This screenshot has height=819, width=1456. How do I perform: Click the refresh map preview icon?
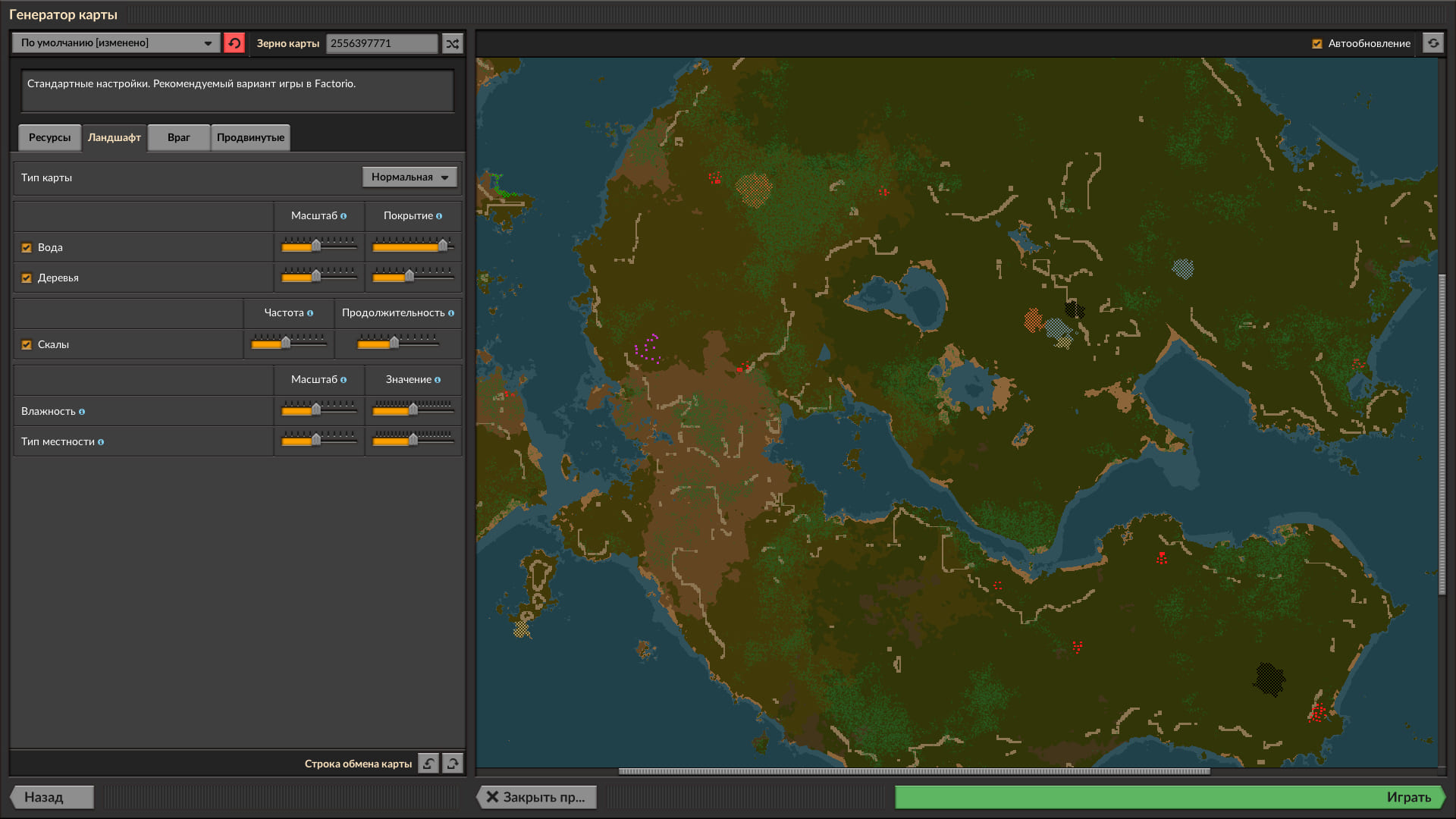(x=1433, y=43)
